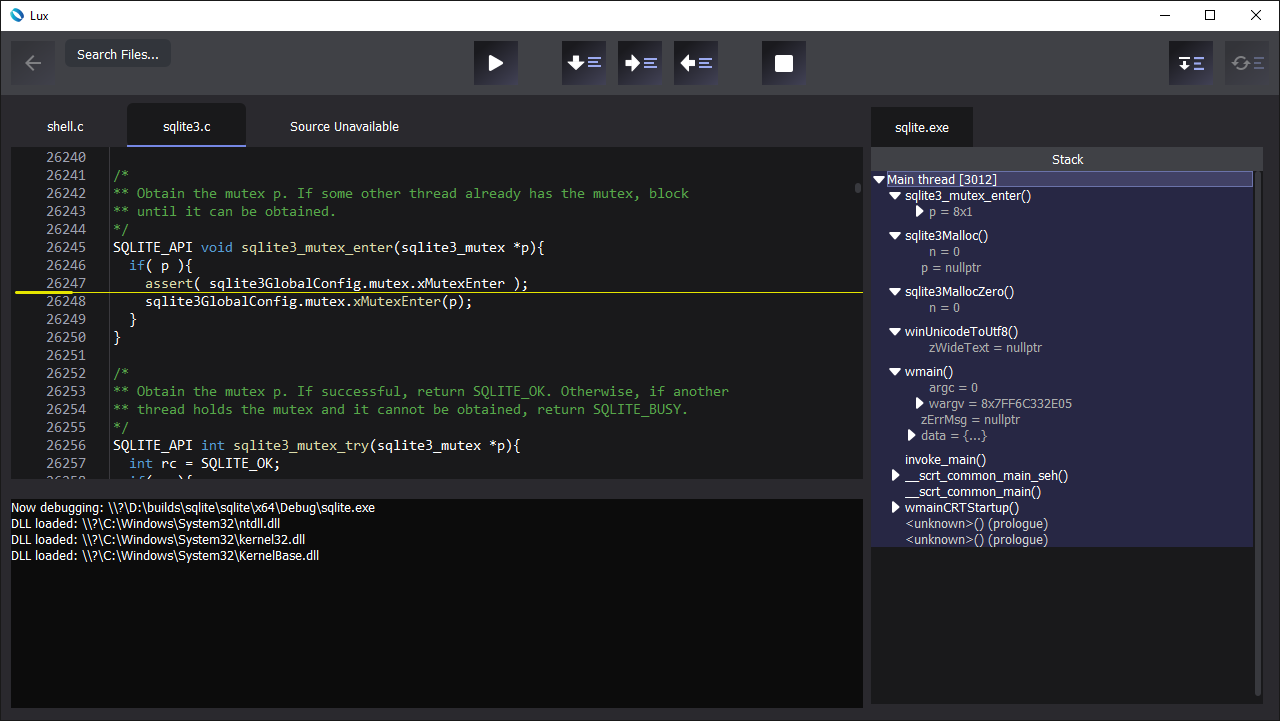1280x721 pixels.
Task: Click the assert( sqlite3GlobalConfig.mutex.xMutexEnter ) line
Action: click(336, 283)
